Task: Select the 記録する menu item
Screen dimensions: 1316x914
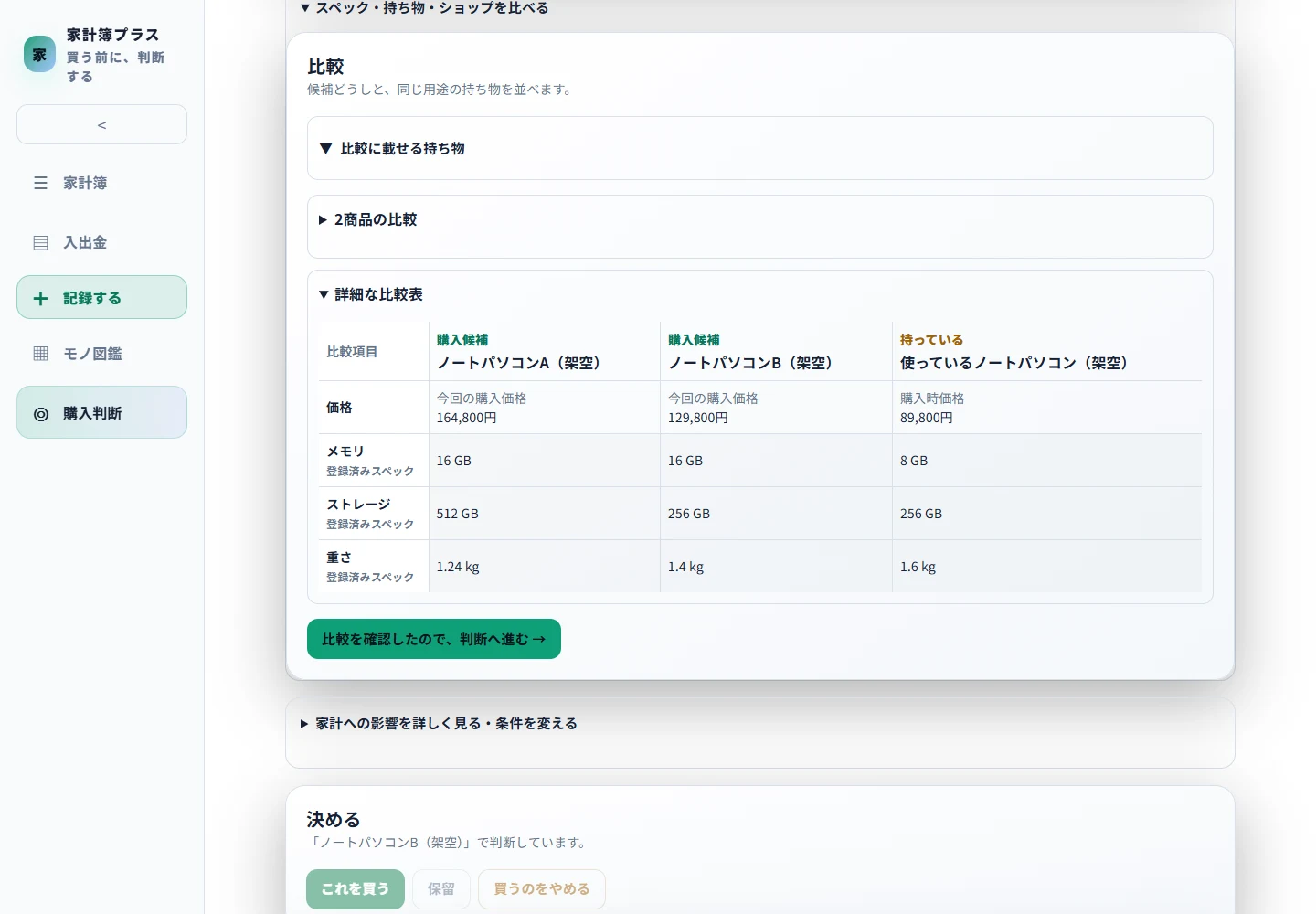Action: 101,297
